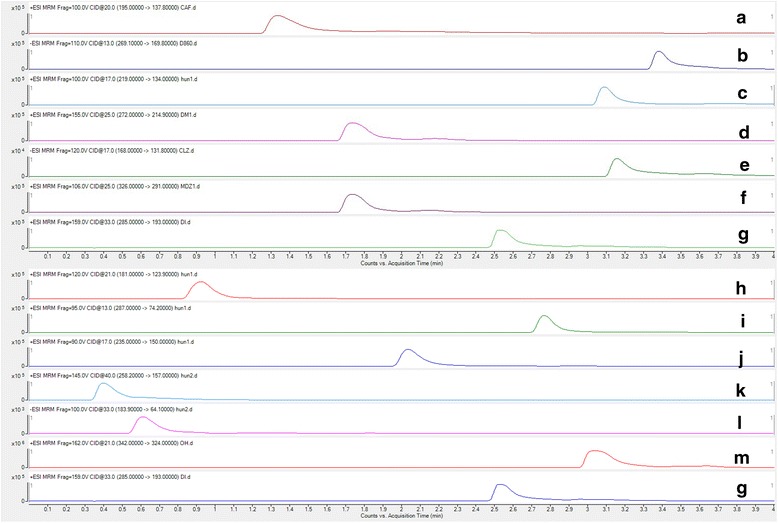This screenshot has height=523, width=778.
Task: Click the peak in trace j
Action: [407, 353]
